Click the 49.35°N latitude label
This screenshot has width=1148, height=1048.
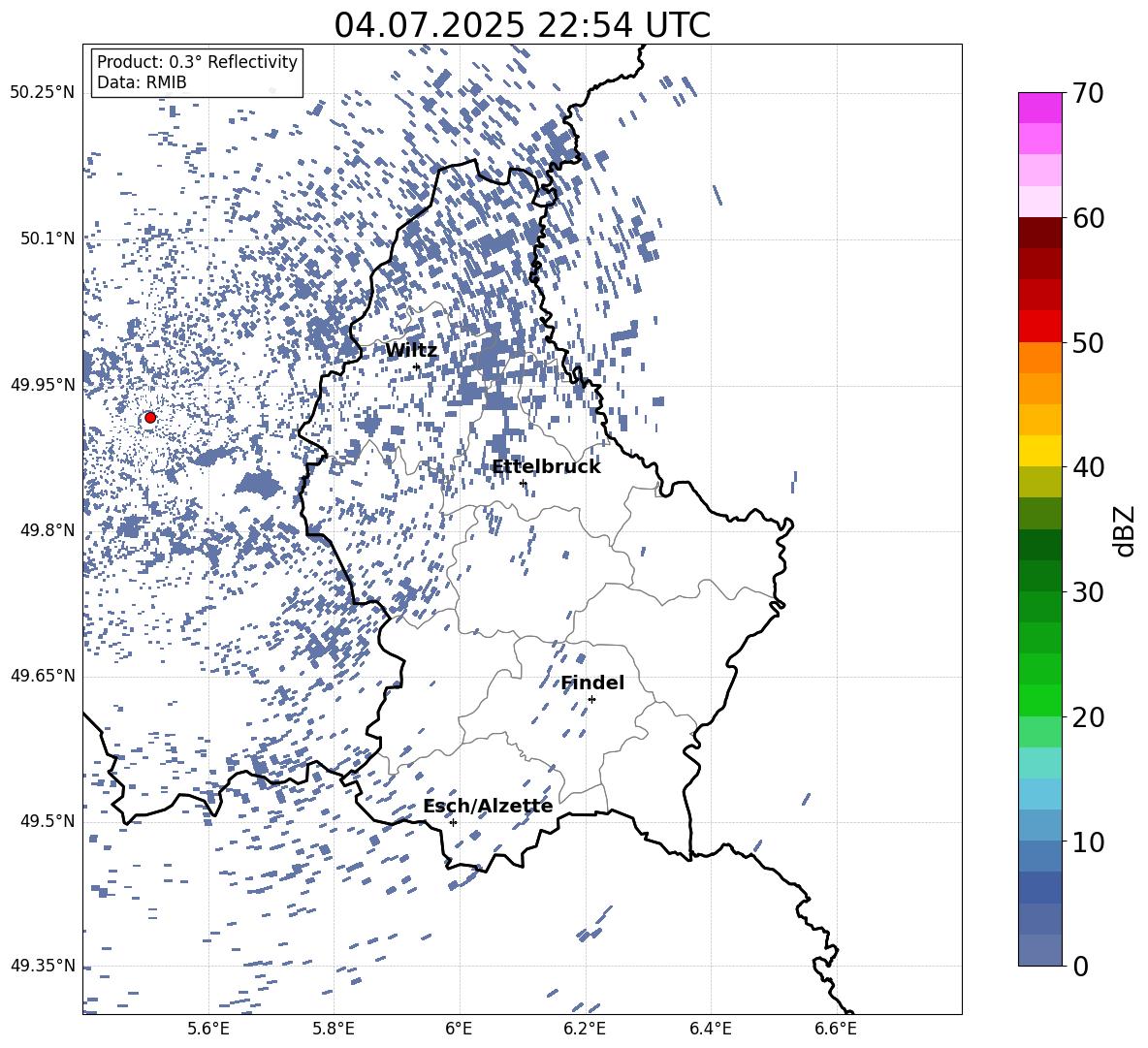tap(44, 966)
